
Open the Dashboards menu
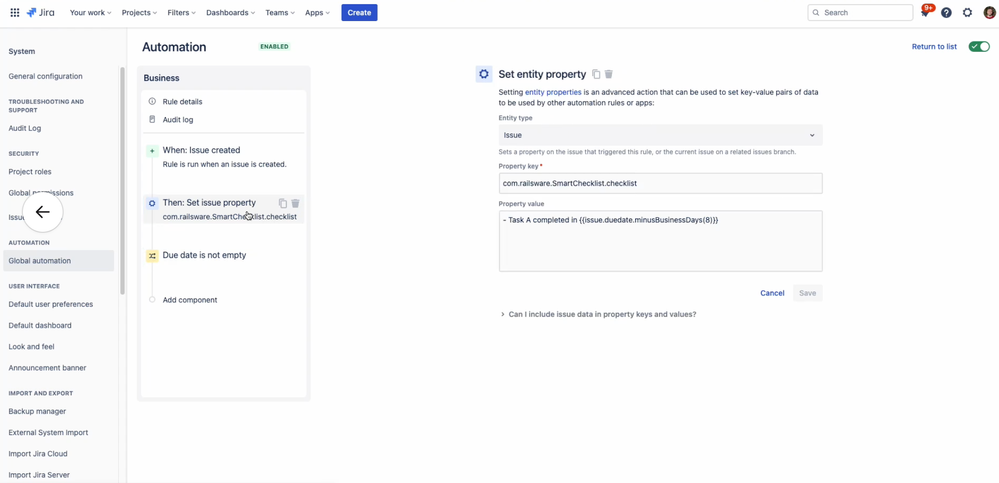(231, 12)
